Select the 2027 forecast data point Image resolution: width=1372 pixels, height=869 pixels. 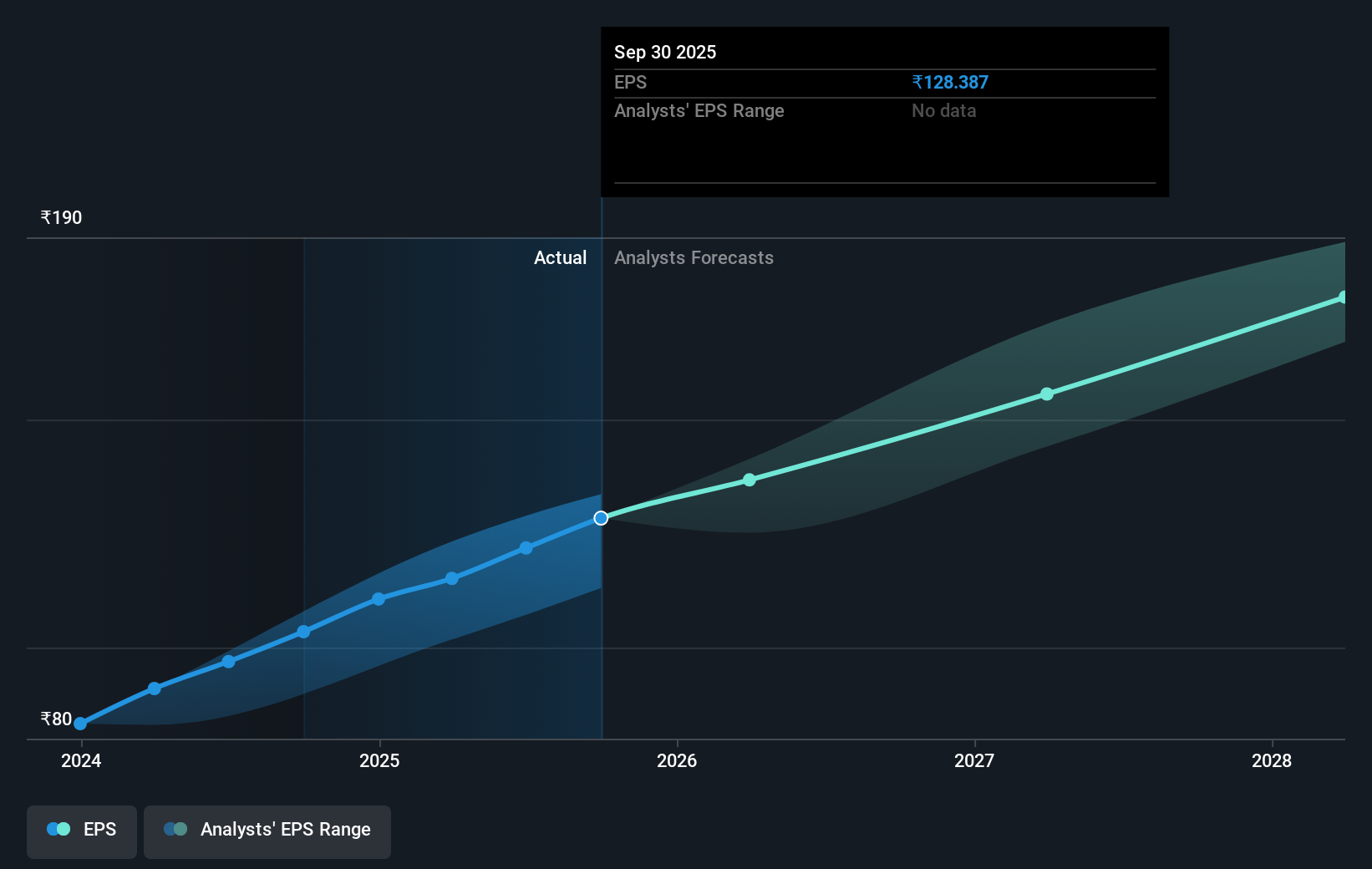[x=1047, y=394]
